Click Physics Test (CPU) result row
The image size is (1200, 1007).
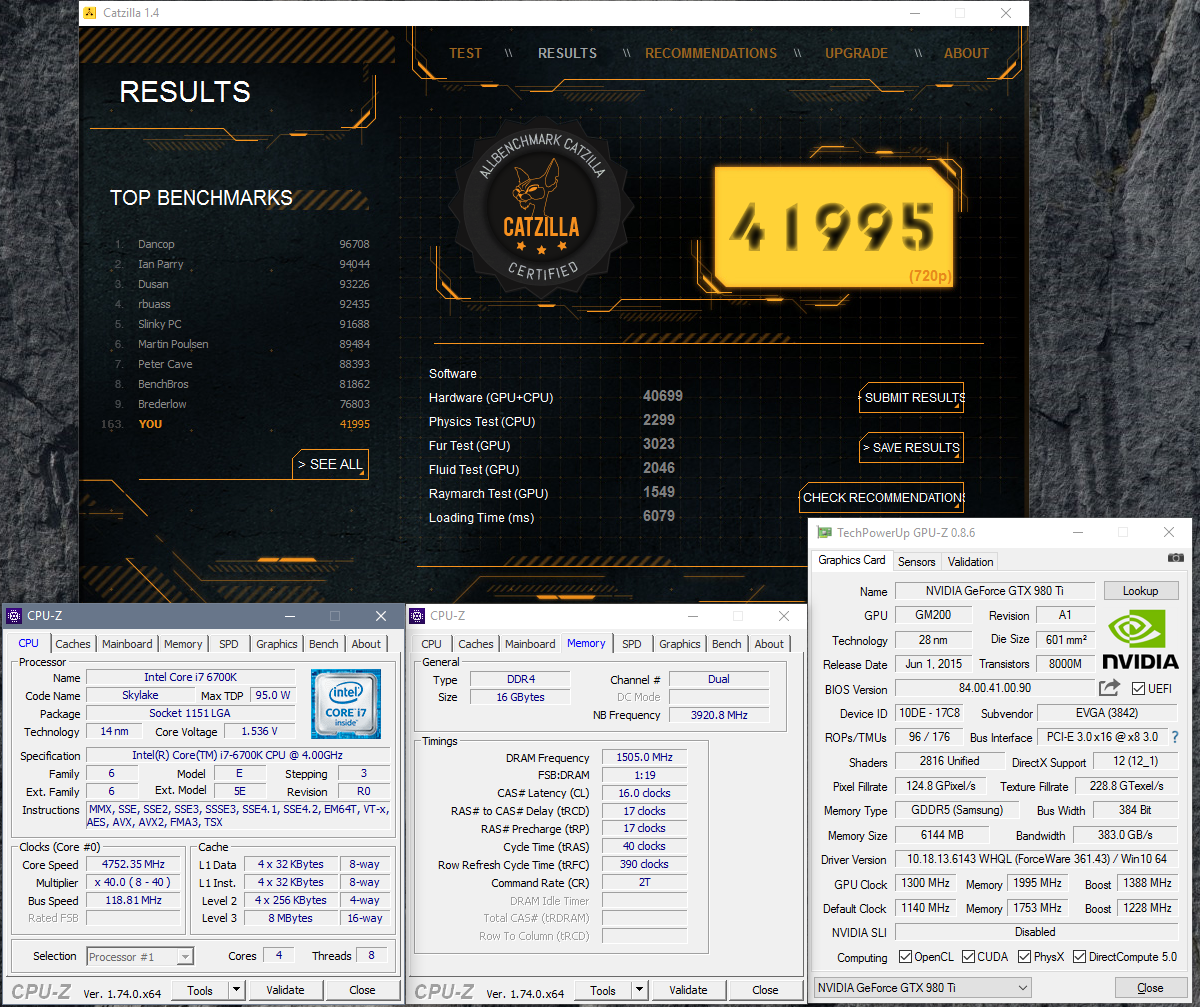[x=553, y=421]
